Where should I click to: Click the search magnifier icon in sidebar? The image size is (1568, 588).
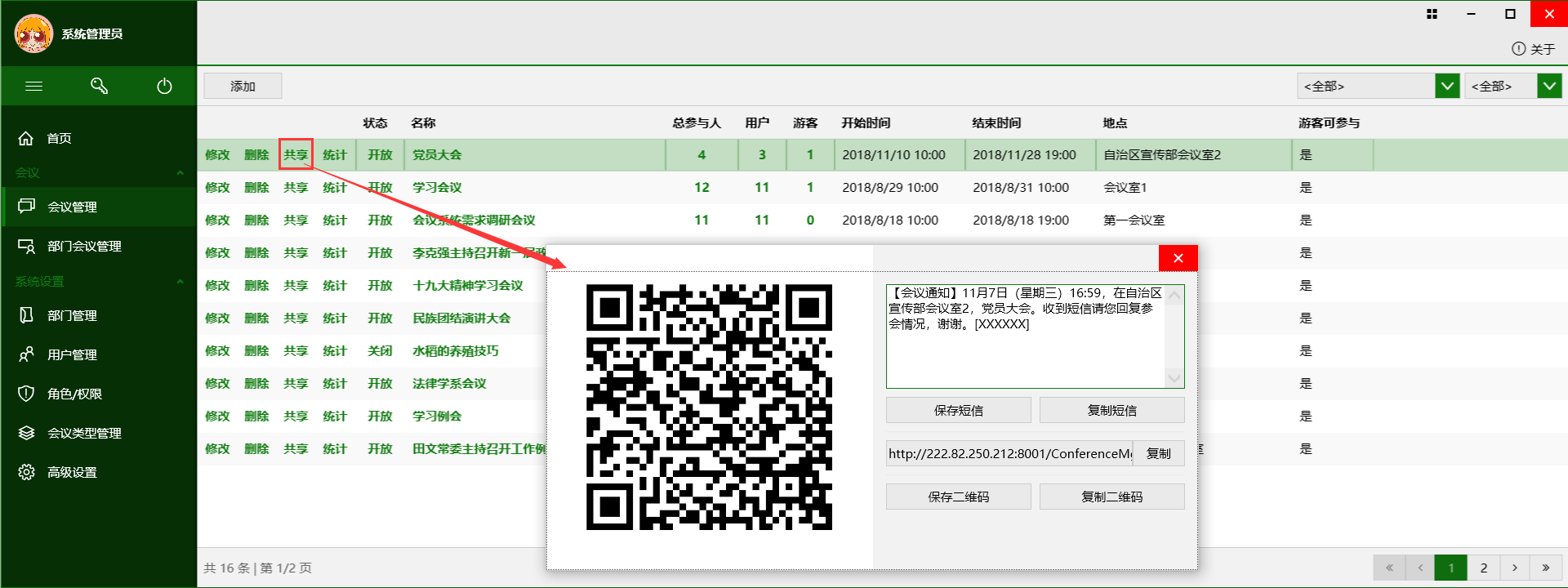[x=99, y=86]
